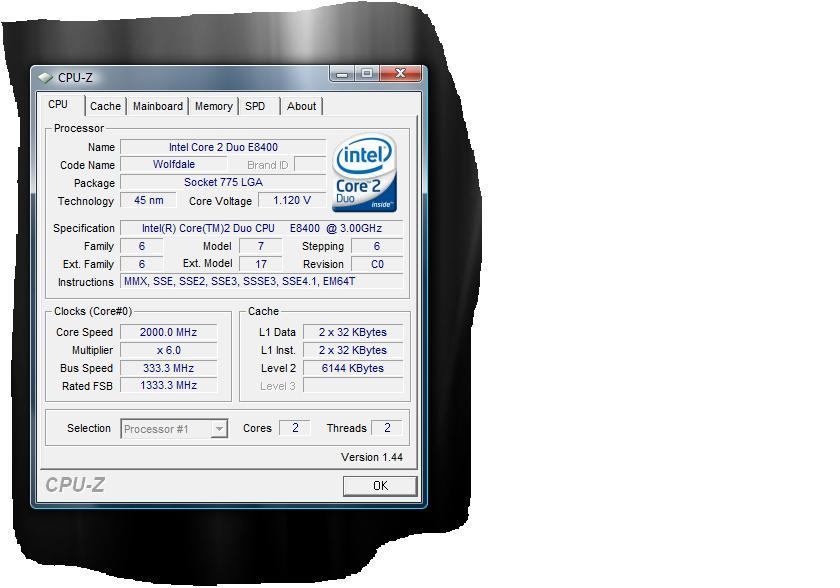This screenshot has height=588, width=840.
Task: Select the Memory tab
Action: click(213, 106)
